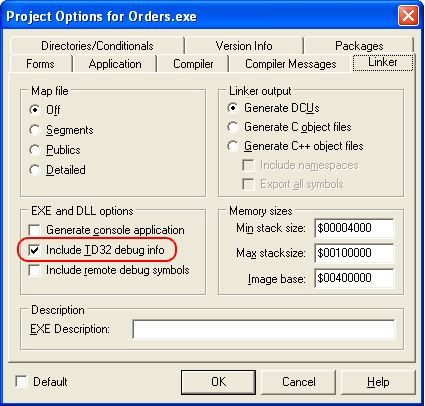Click the Max stacksize field
425x406 pixels.
click(x=354, y=253)
